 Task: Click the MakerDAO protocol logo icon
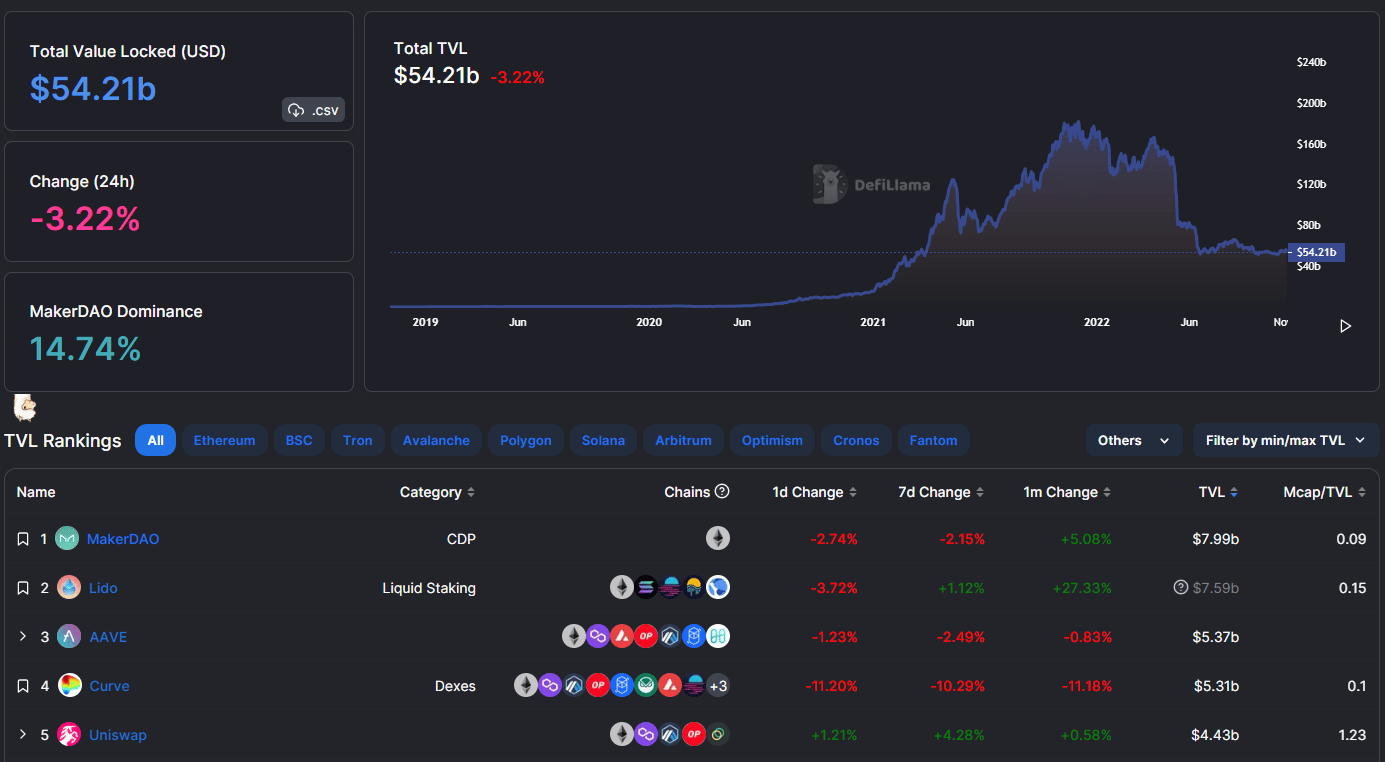[67, 539]
